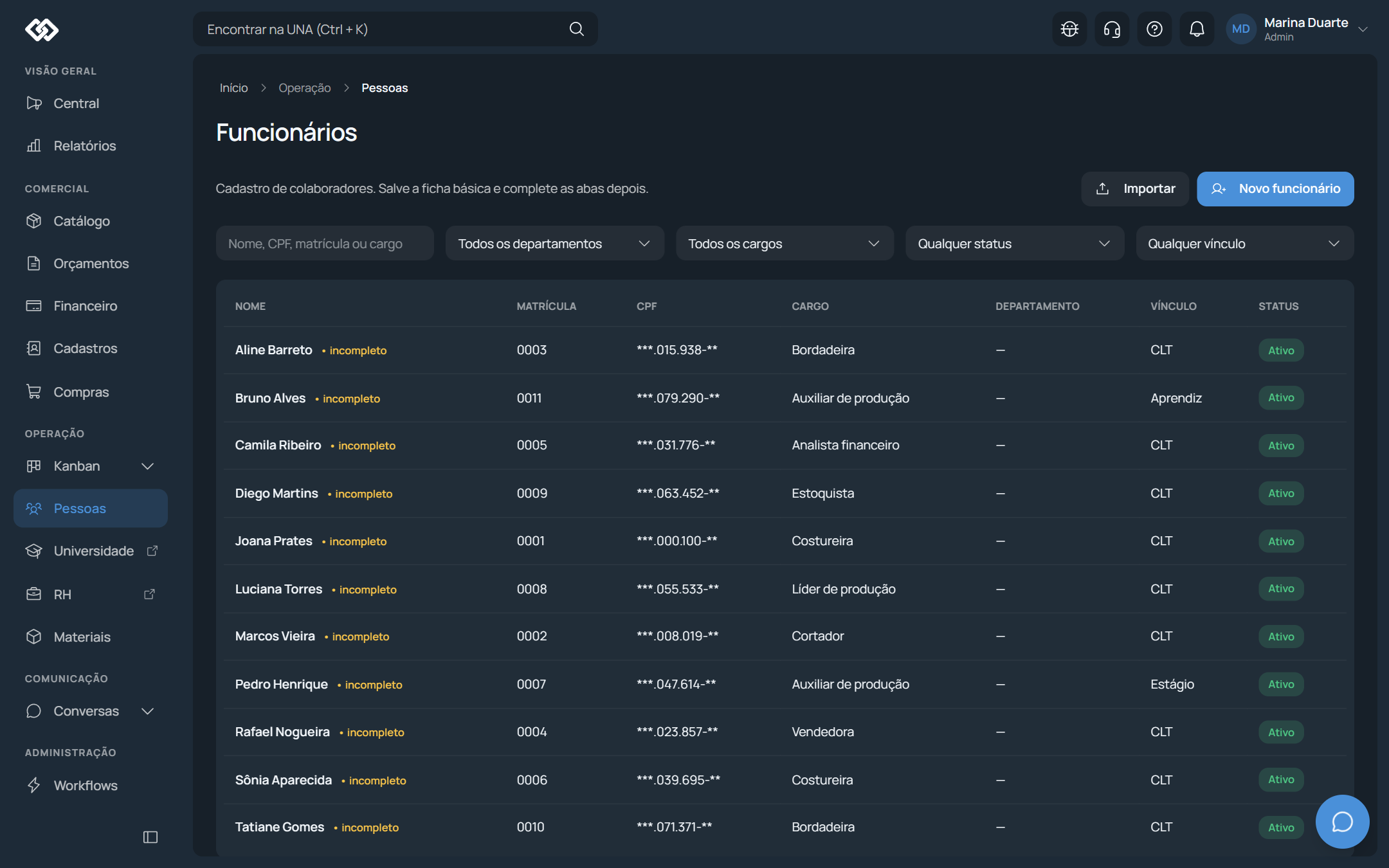Viewport: 1389px width, 868px height.
Task: Open Universidade external link icon
Action: [x=152, y=551]
